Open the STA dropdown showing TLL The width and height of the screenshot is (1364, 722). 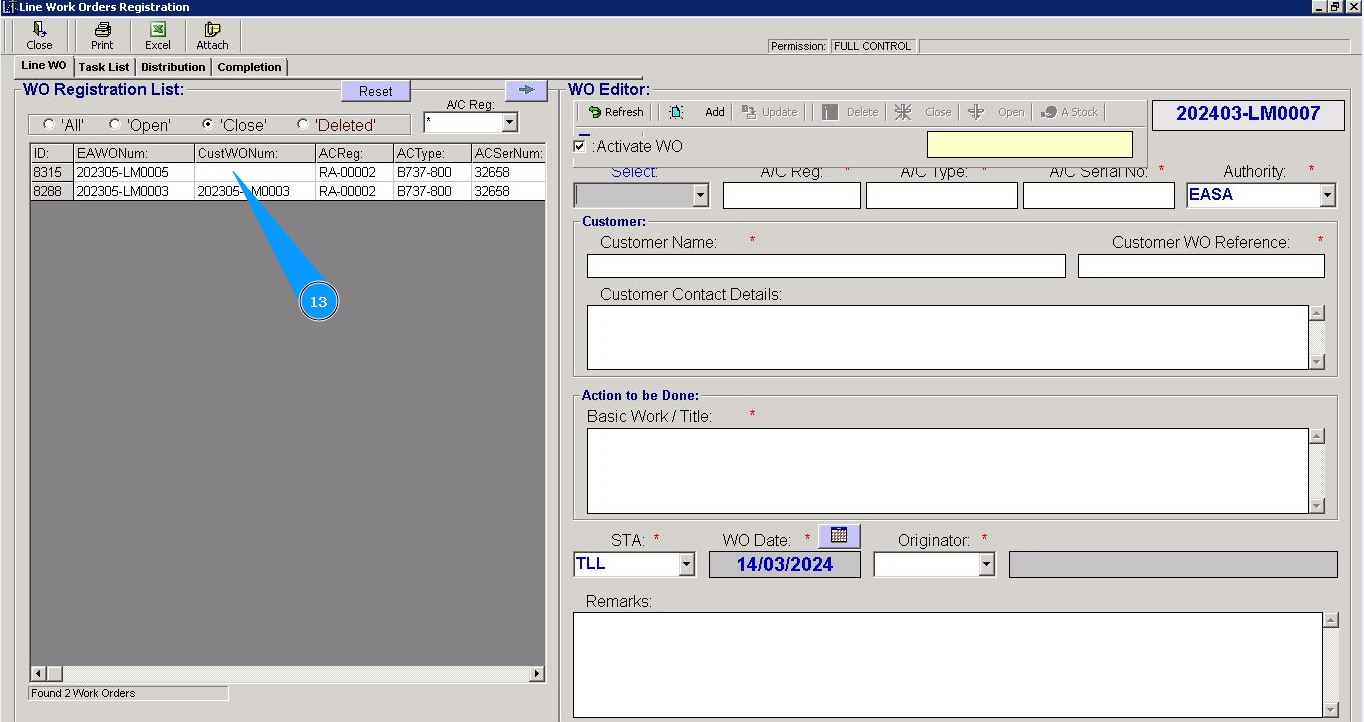686,565
